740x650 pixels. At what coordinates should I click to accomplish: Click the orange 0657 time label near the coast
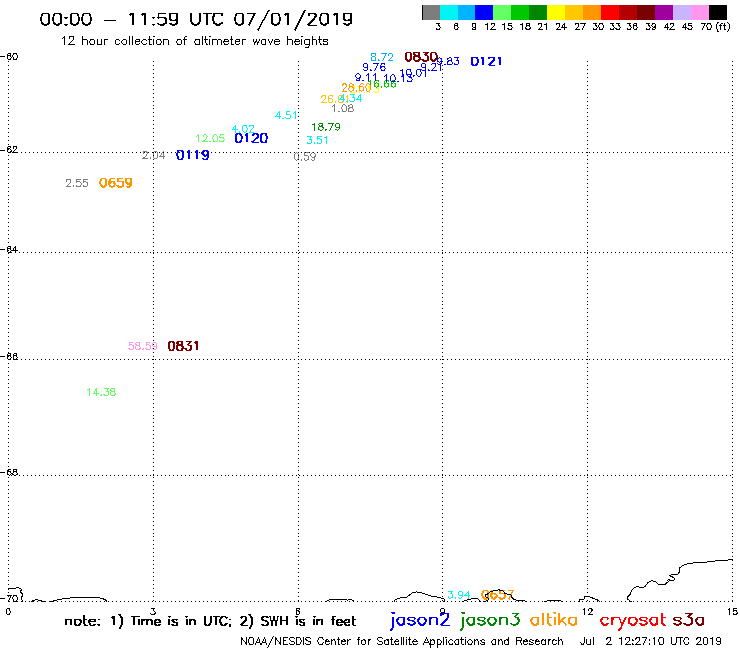point(497,595)
